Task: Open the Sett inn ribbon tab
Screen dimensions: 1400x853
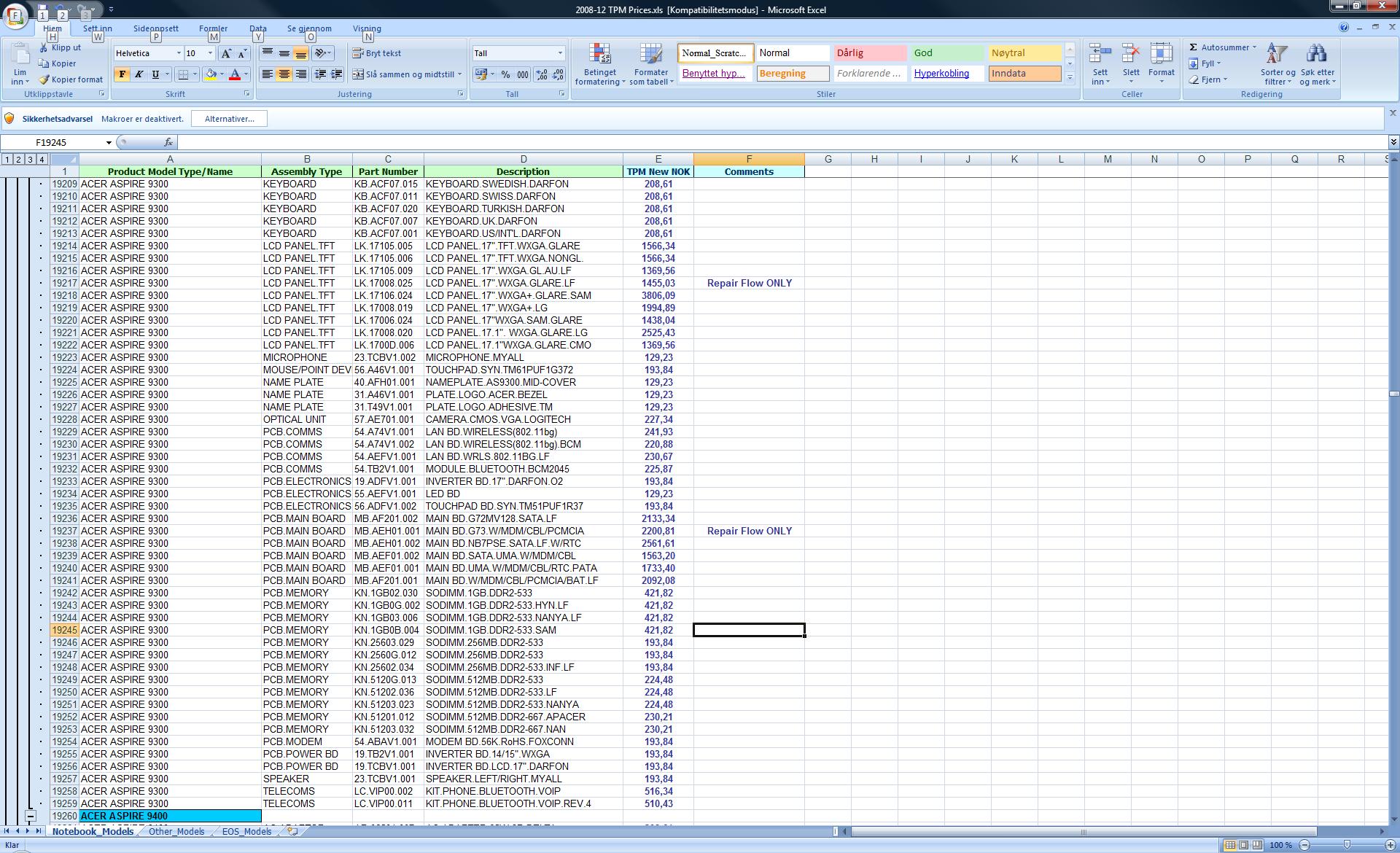Action: [x=97, y=28]
